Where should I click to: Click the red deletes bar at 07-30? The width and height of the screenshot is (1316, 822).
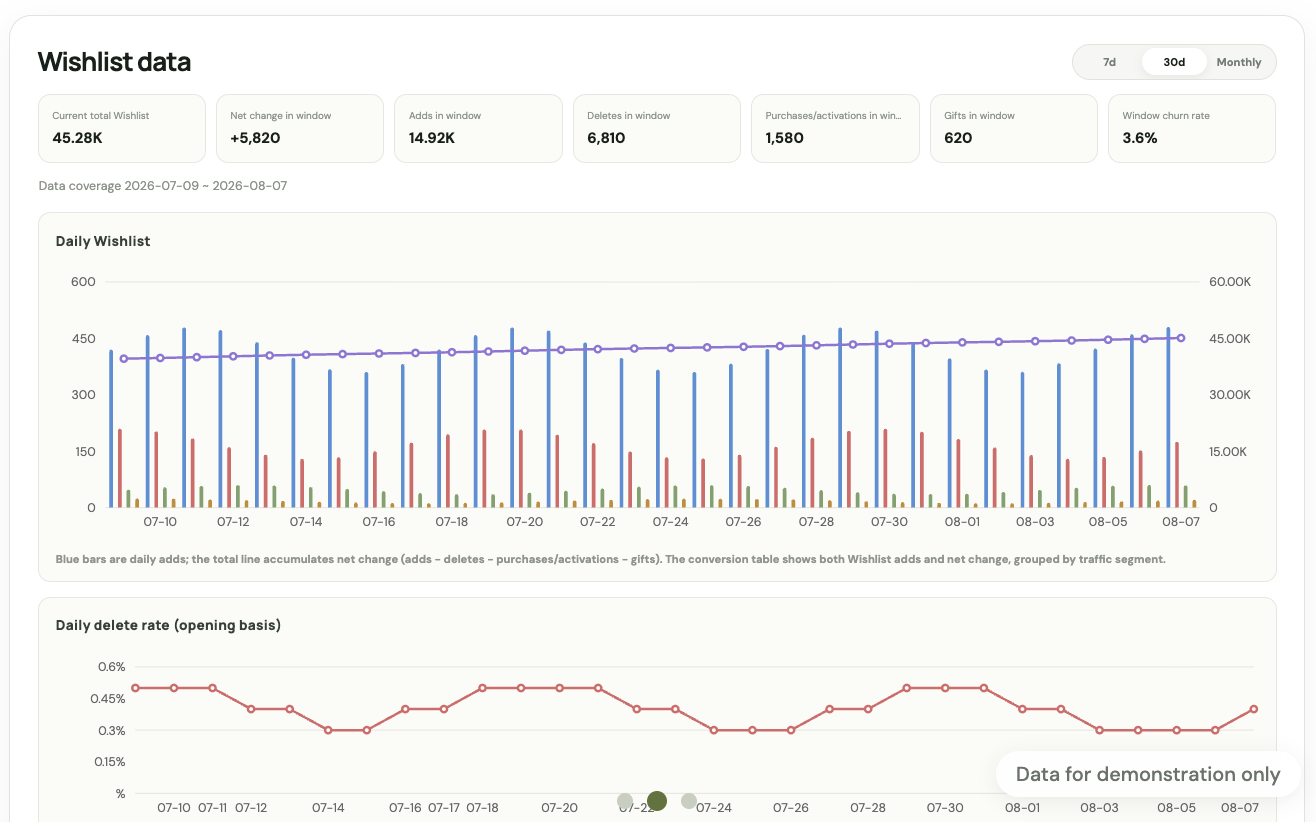pyautogui.click(x=885, y=469)
